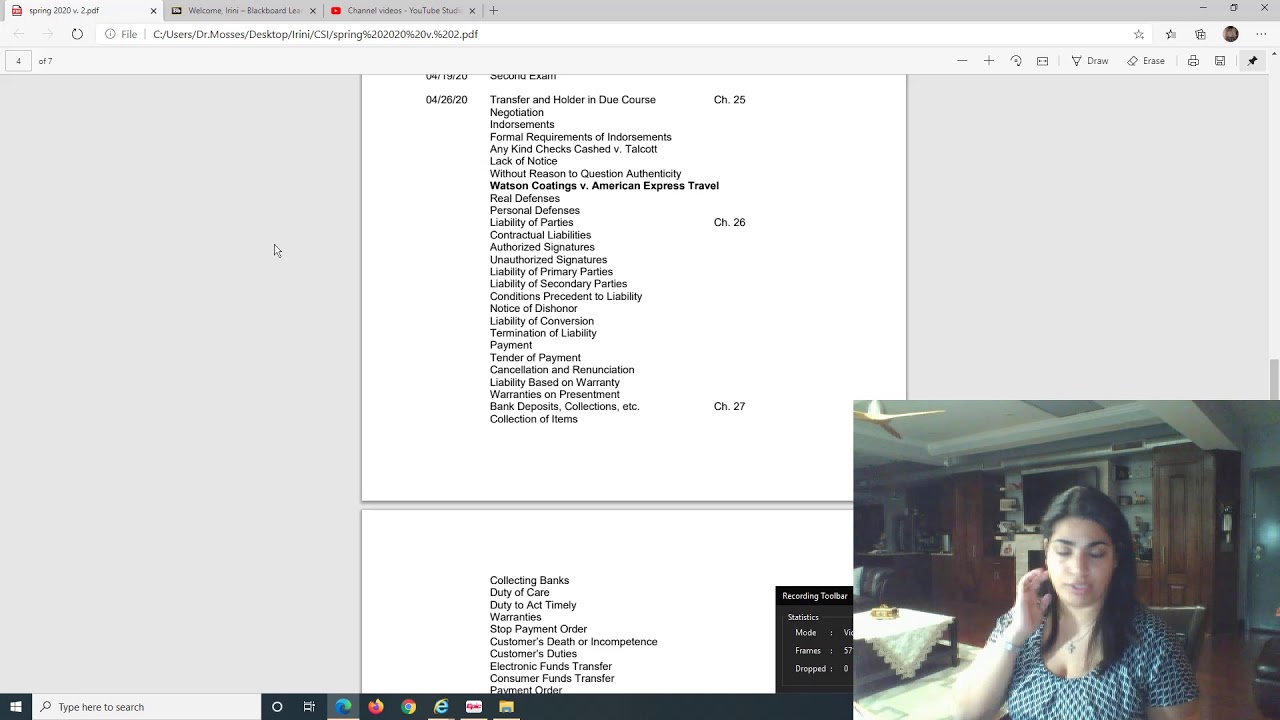
Task: Open a new browser tab
Action: coord(494,11)
